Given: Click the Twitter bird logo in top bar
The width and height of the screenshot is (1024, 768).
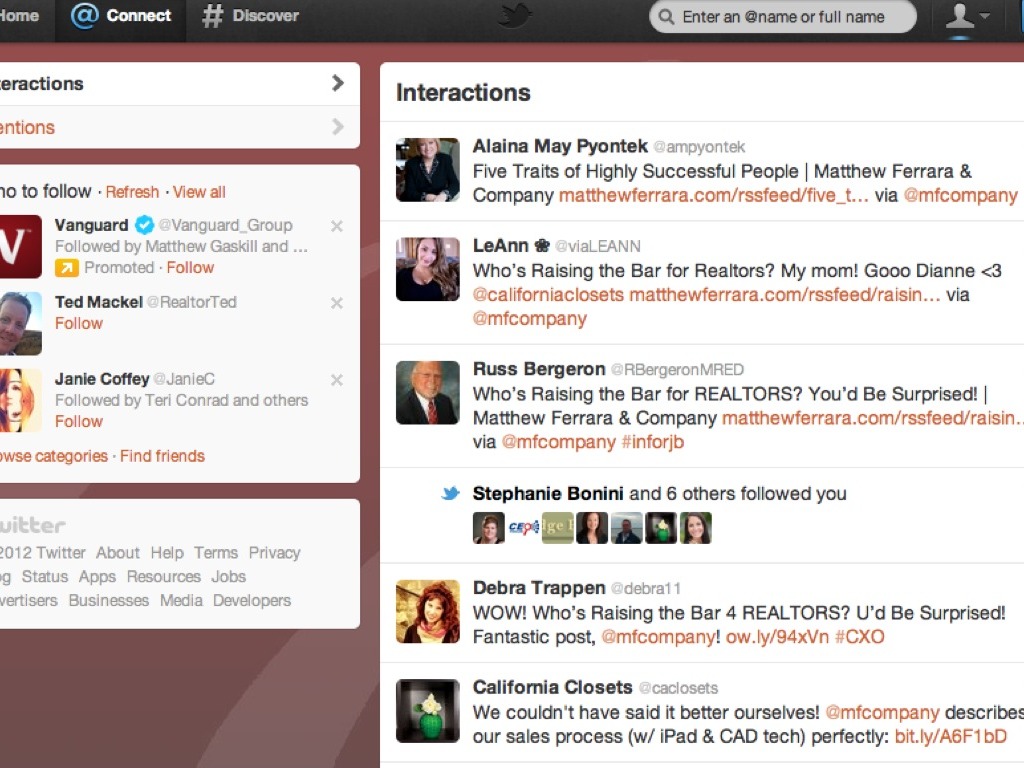Looking at the screenshot, I should tap(516, 16).
